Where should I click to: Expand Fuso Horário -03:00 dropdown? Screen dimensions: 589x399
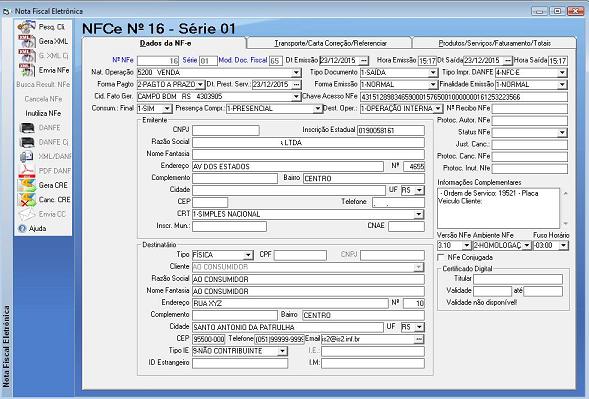[x=563, y=245]
